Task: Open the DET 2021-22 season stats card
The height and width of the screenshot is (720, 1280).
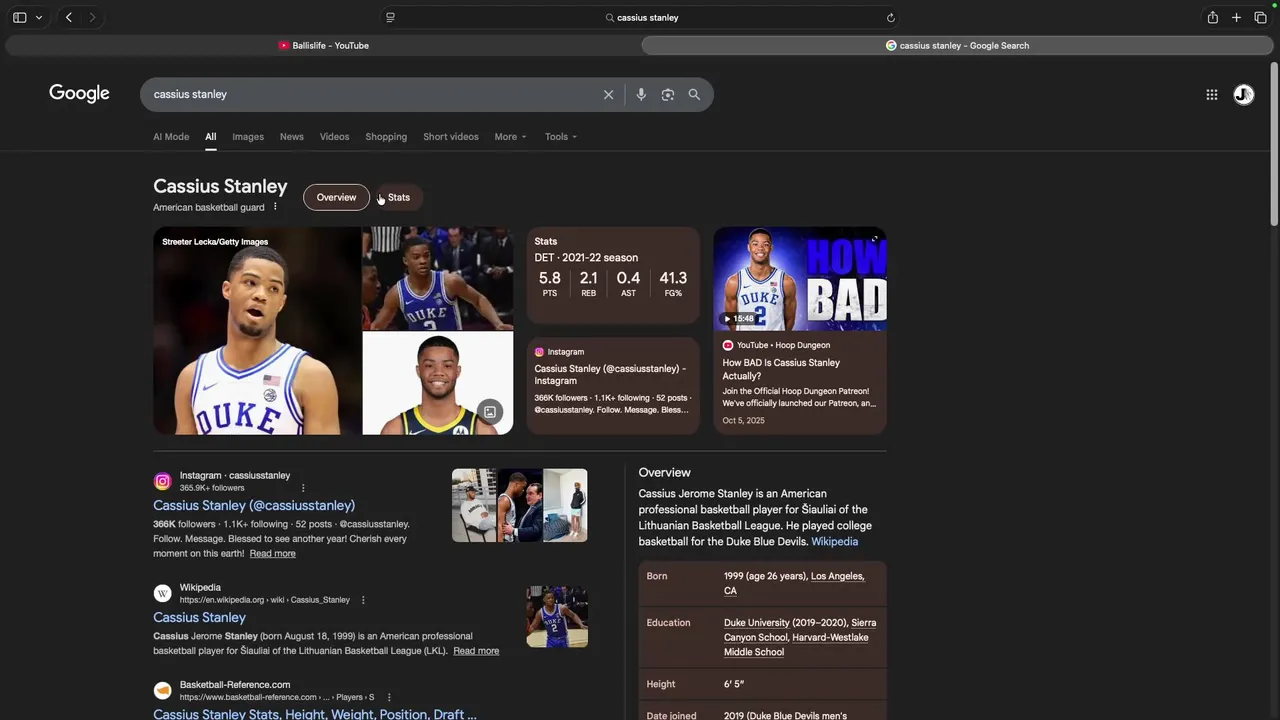Action: click(x=613, y=275)
